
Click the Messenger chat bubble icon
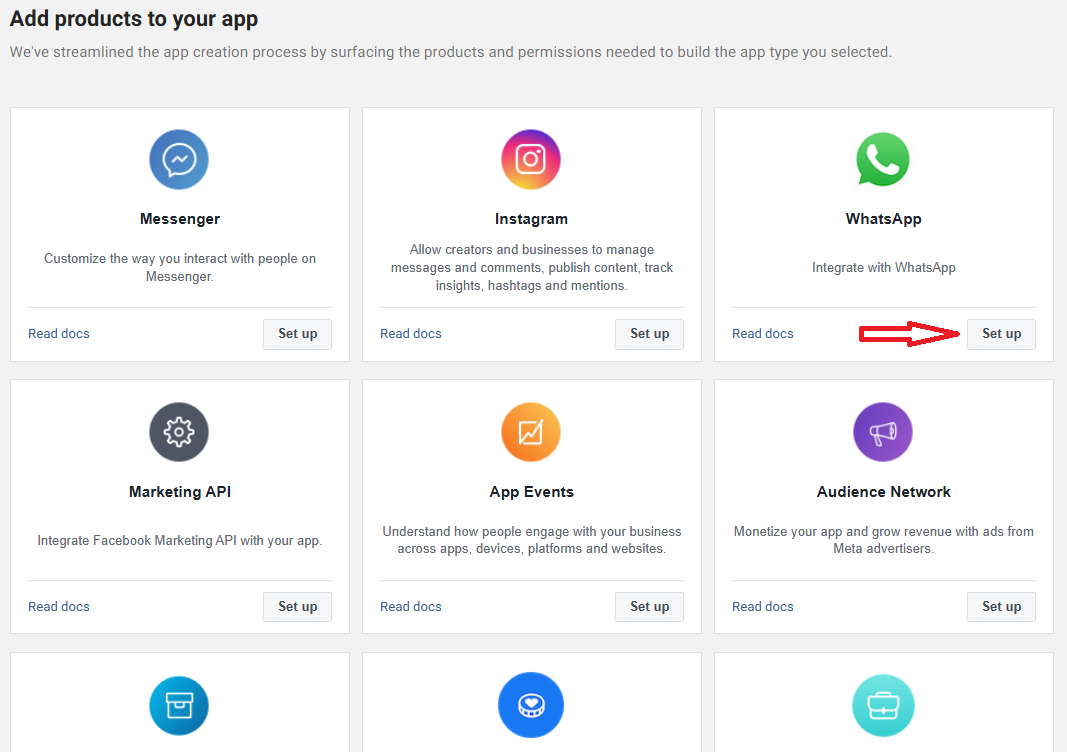[x=179, y=160]
